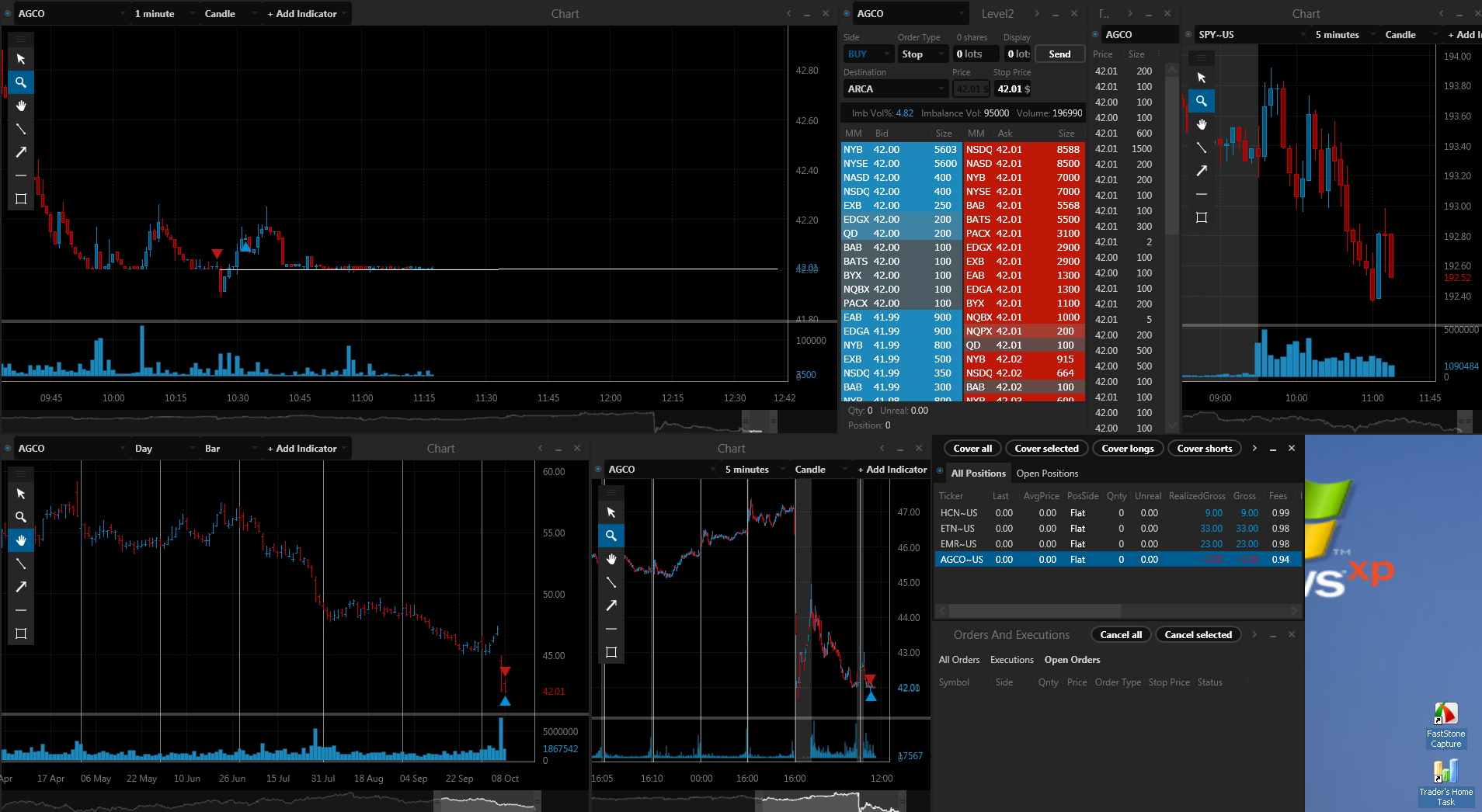This screenshot has height=812, width=1482.
Task: Switch to the All Orders tab
Action: [959, 660]
